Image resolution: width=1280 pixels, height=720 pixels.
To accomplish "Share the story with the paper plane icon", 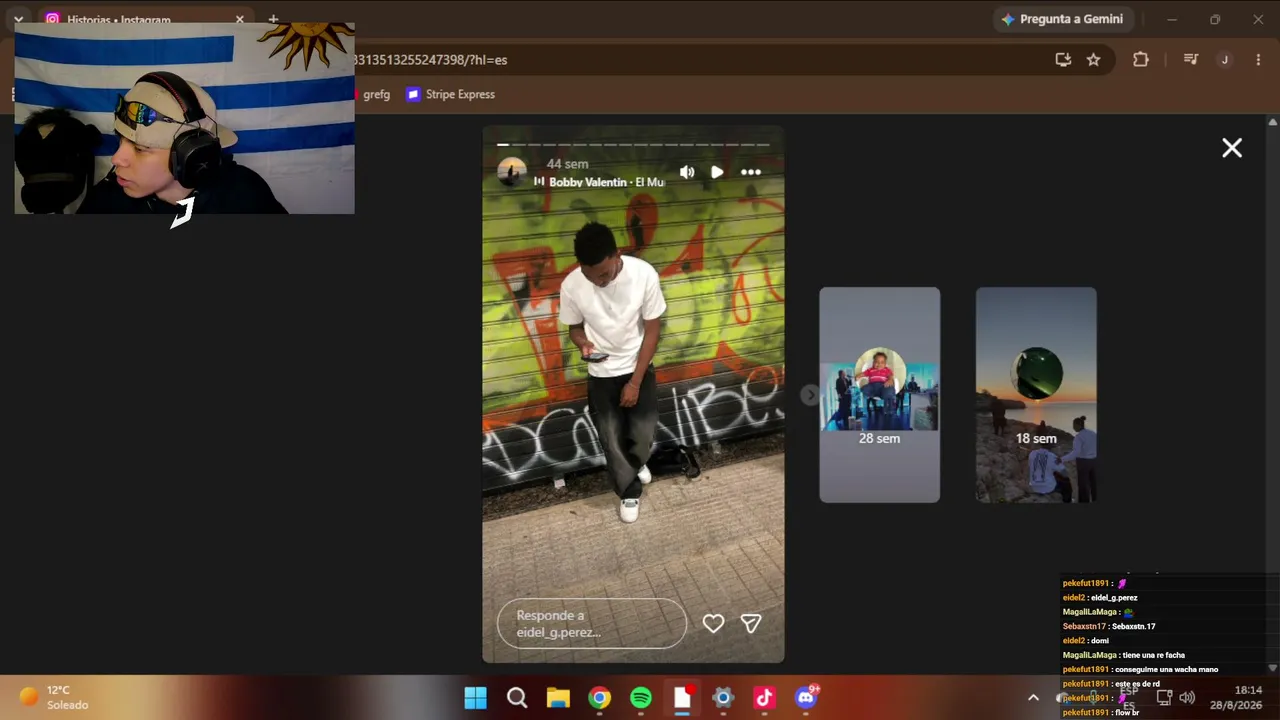I will [751, 624].
